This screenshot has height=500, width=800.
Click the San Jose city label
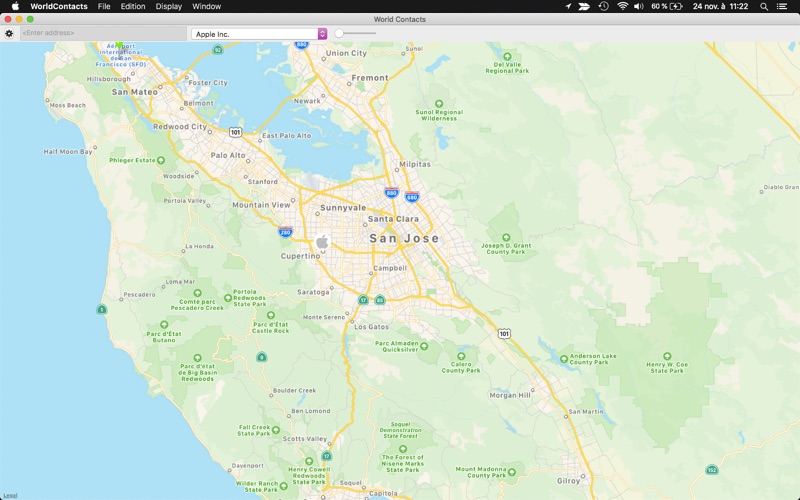[x=404, y=238]
